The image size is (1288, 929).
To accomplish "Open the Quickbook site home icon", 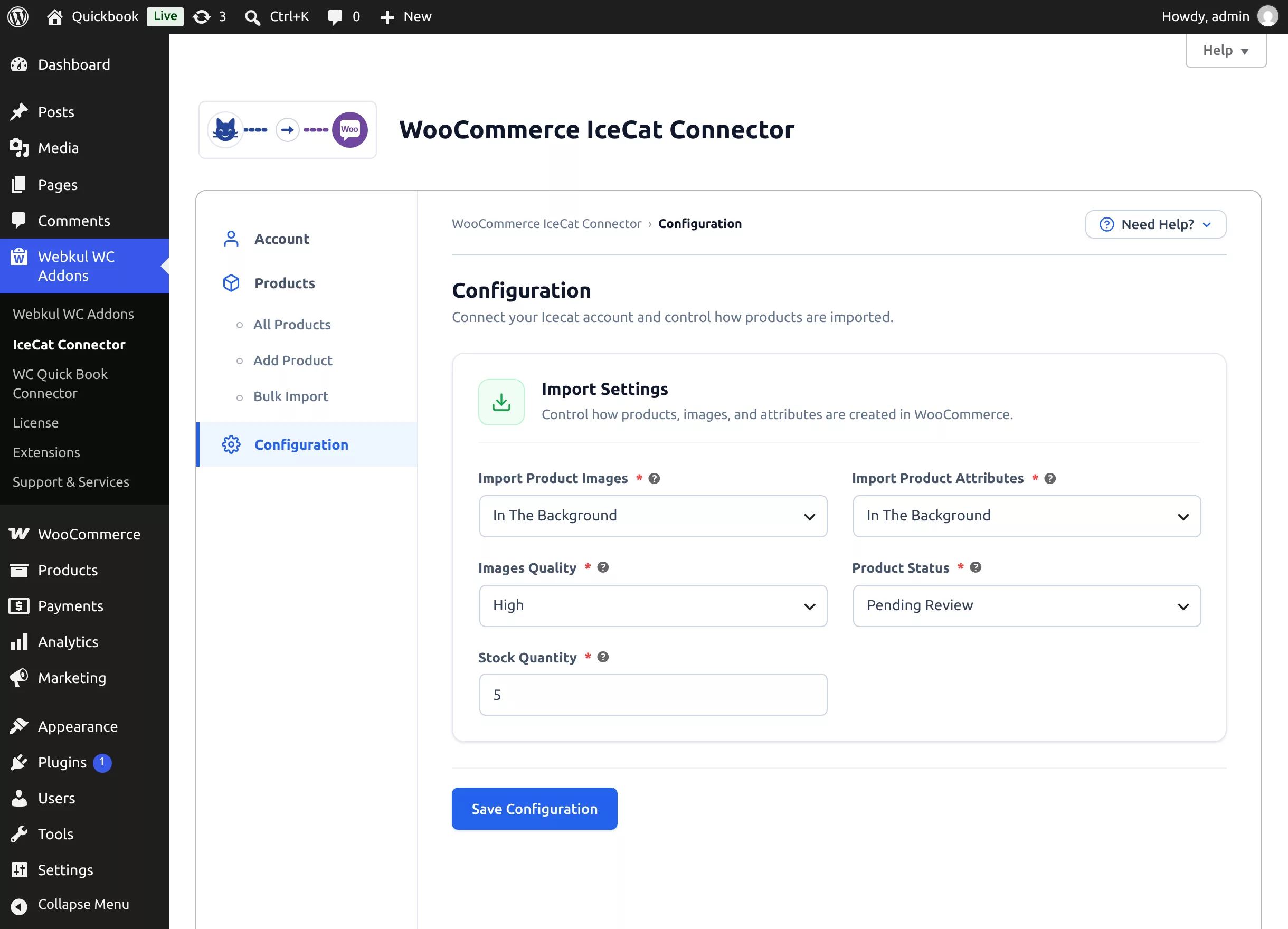I will pyautogui.click(x=54, y=17).
